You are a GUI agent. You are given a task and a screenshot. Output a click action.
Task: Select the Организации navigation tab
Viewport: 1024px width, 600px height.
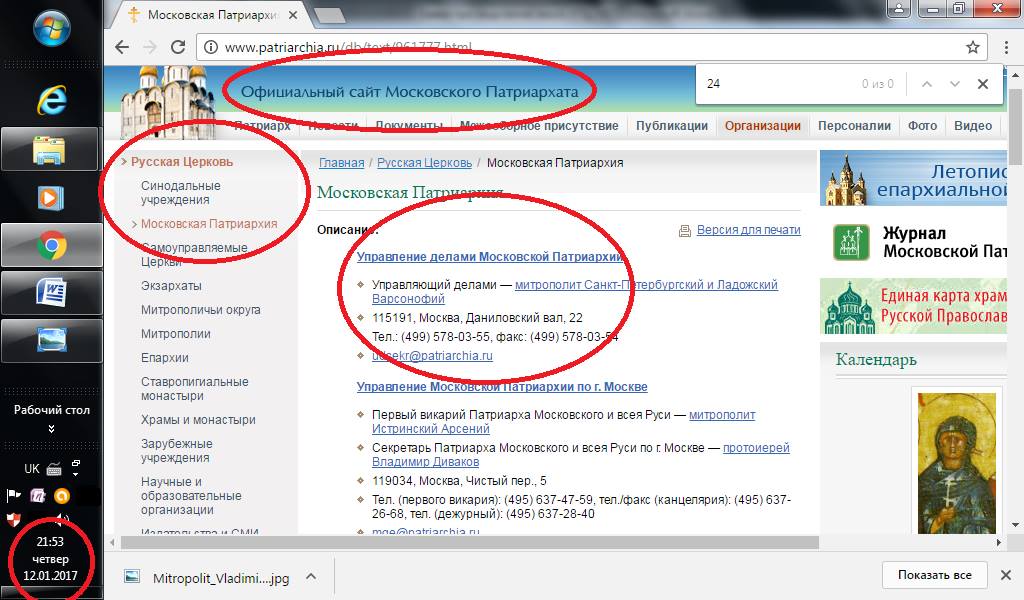[x=763, y=125]
